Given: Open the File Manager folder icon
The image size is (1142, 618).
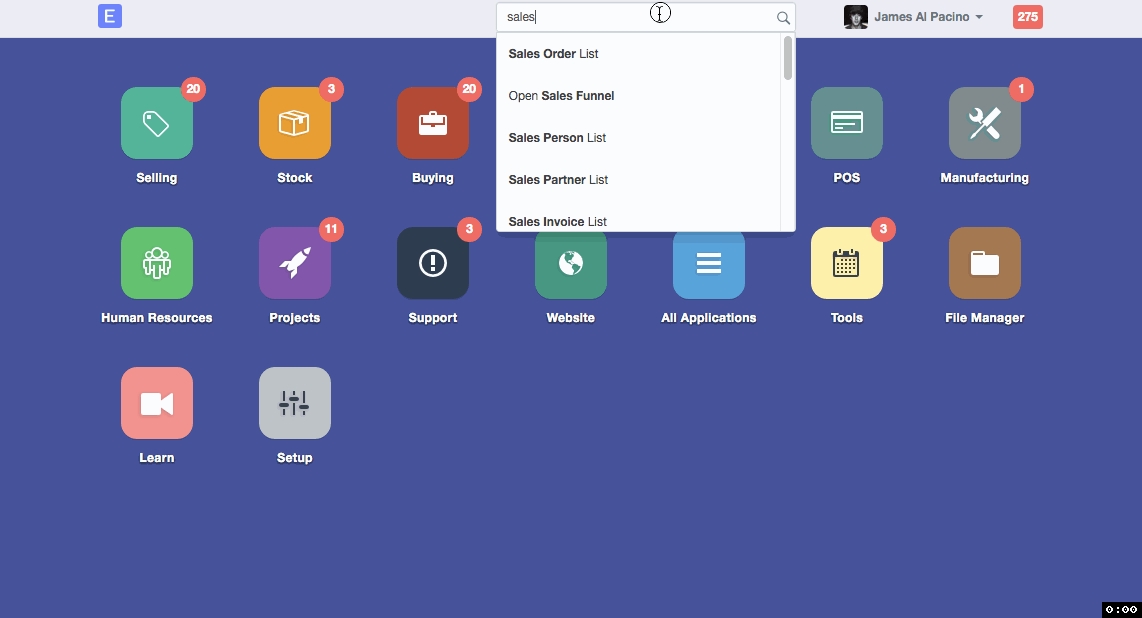Looking at the screenshot, I should point(985,263).
